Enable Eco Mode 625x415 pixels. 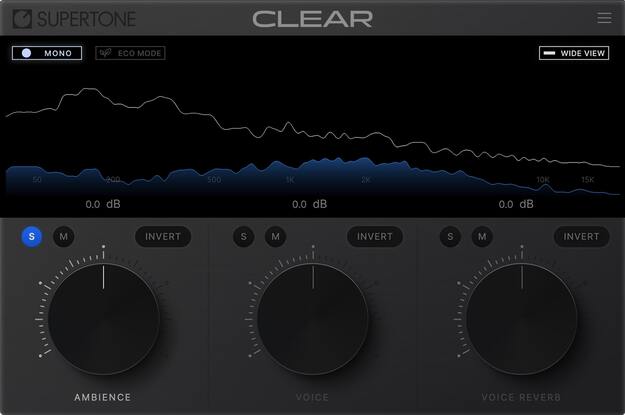click(x=130, y=53)
